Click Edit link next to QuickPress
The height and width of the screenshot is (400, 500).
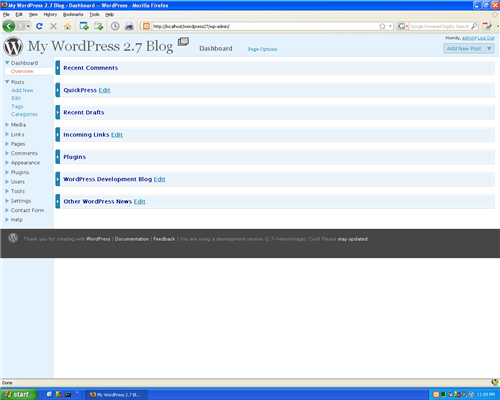click(x=104, y=90)
